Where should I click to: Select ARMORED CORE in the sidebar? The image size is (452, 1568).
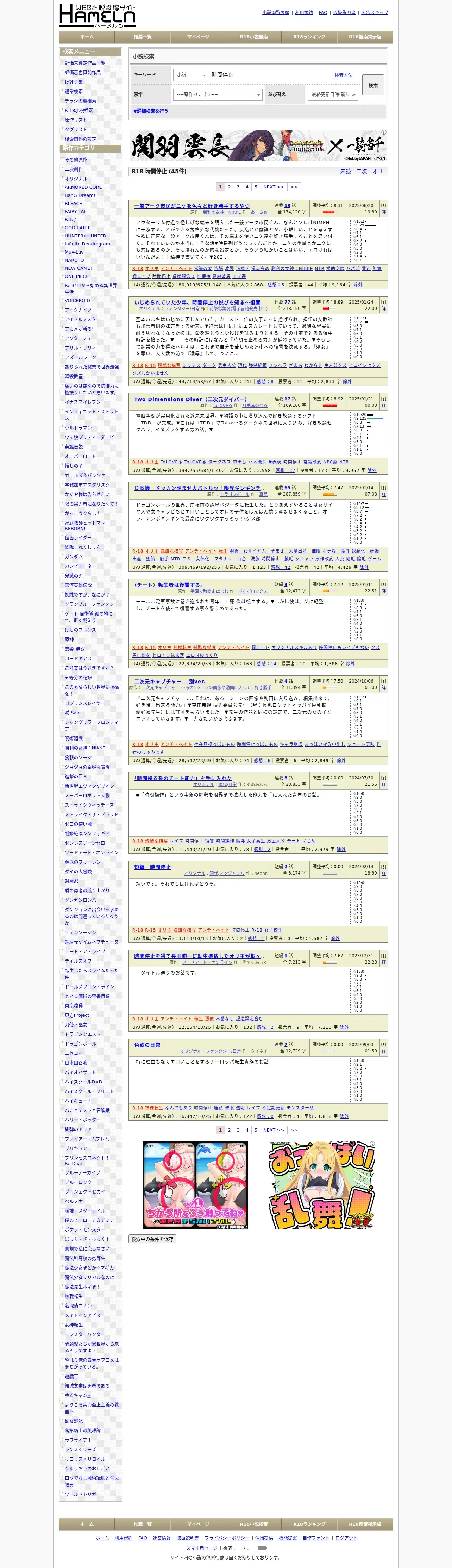point(83,187)
